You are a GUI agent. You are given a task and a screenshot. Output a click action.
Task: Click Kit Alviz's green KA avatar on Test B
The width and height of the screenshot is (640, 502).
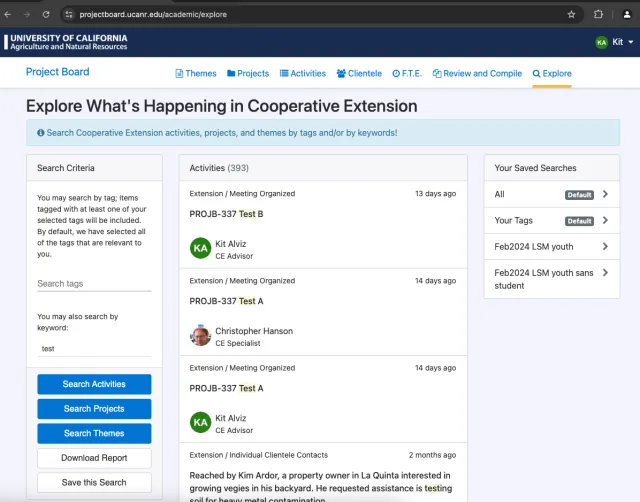click(200, 248)
